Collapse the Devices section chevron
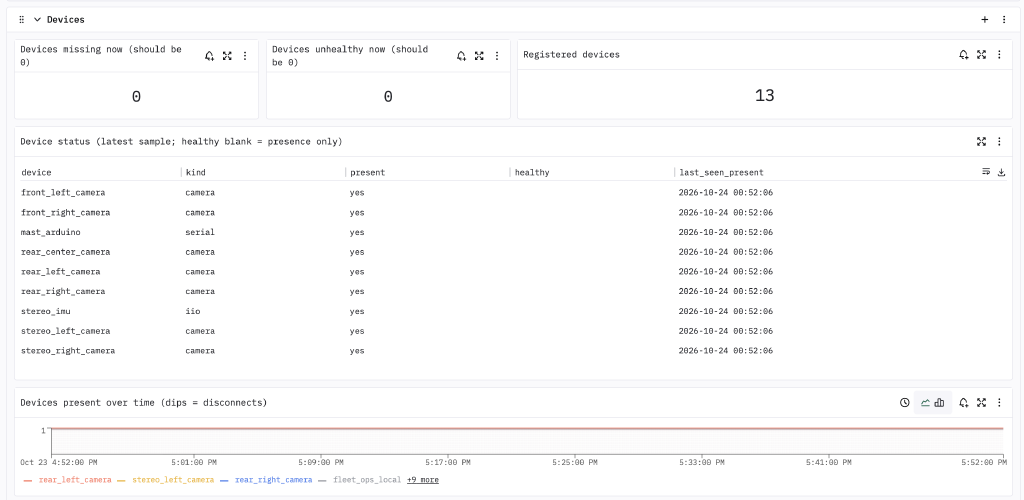1024x500 pixels. [x=37, y=20]
